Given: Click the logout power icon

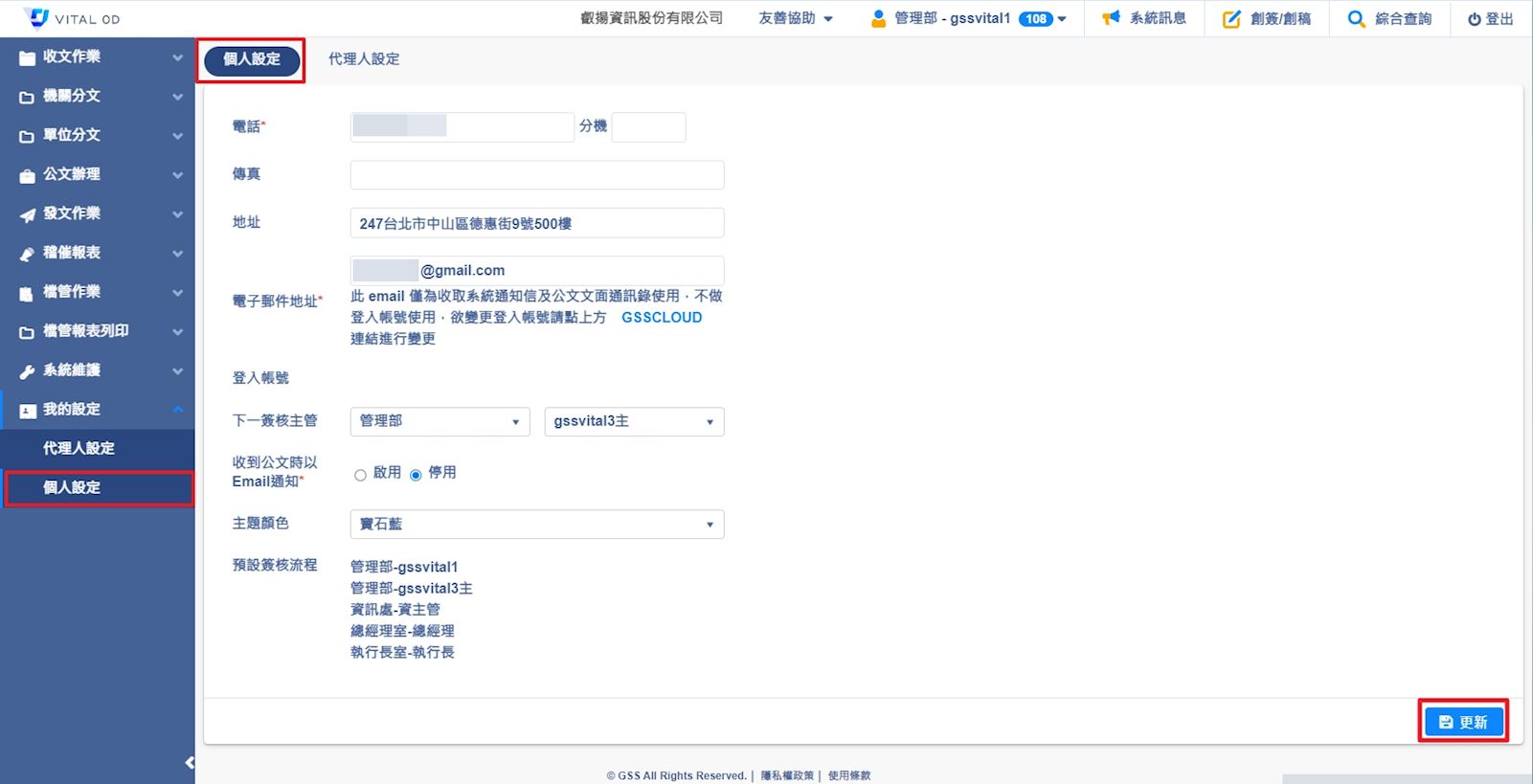Looking at the screenshot, I should 1474,19.
